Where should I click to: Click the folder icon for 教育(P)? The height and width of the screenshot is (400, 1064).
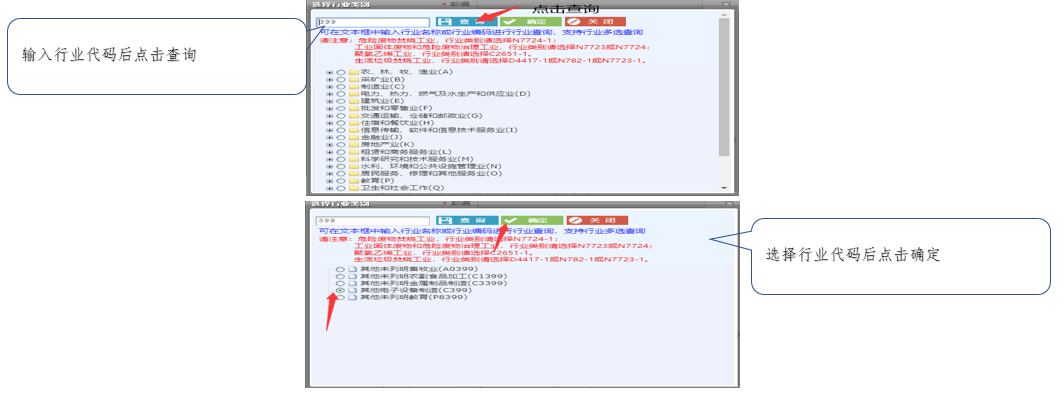click(353, 180)
